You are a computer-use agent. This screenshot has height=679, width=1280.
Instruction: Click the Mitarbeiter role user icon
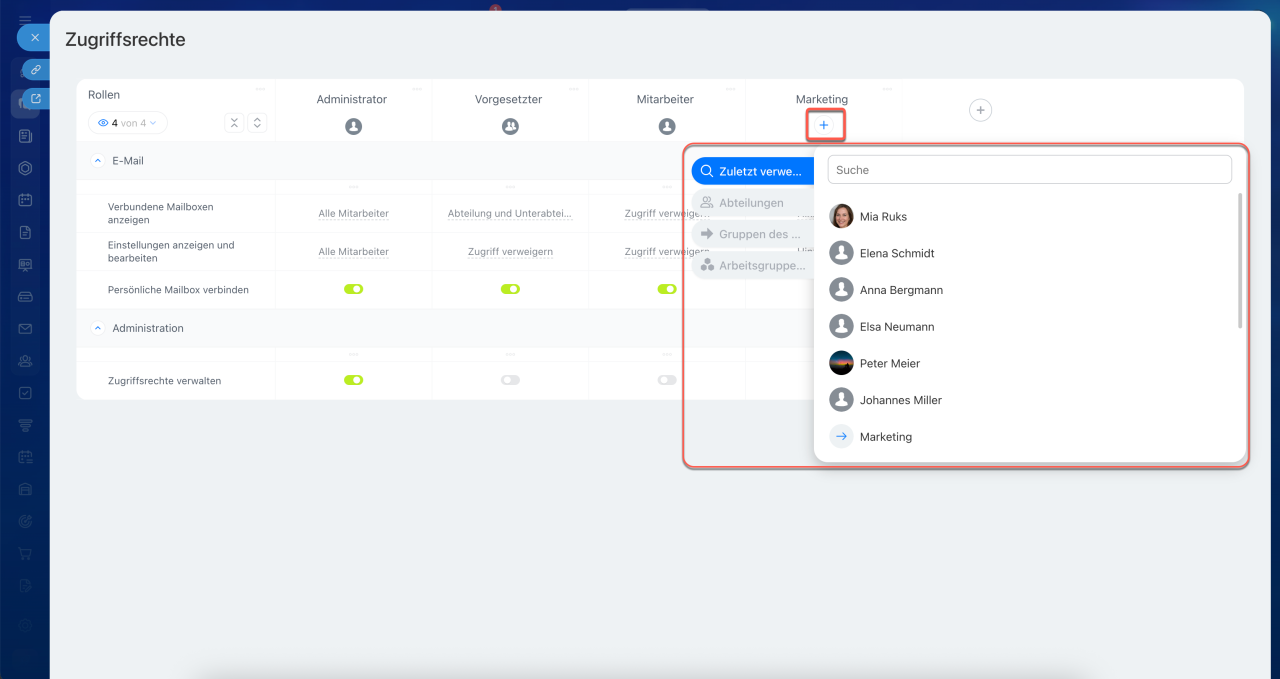(667, 127)
